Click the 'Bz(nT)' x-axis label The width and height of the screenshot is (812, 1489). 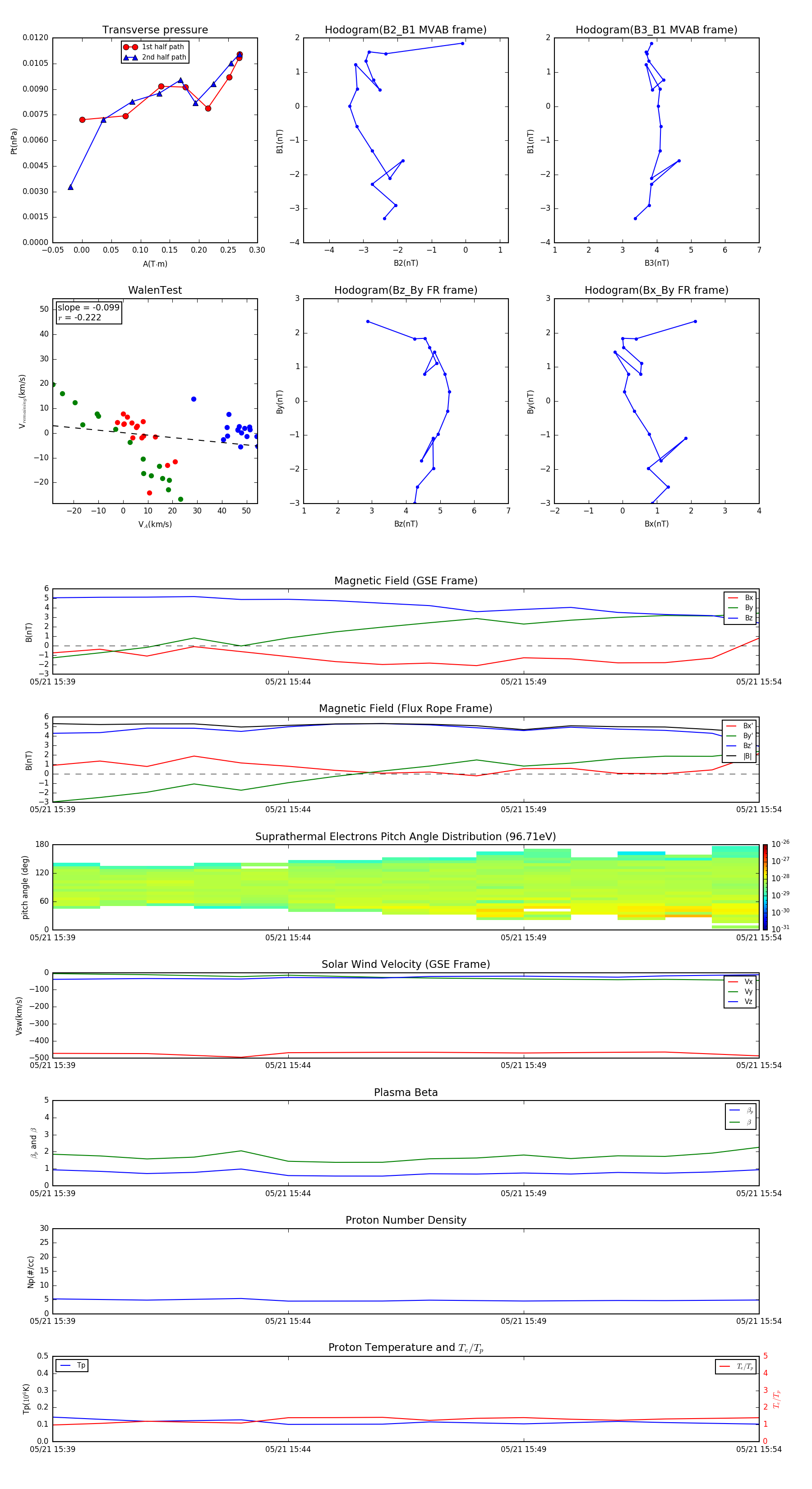(x=406, y=524)
